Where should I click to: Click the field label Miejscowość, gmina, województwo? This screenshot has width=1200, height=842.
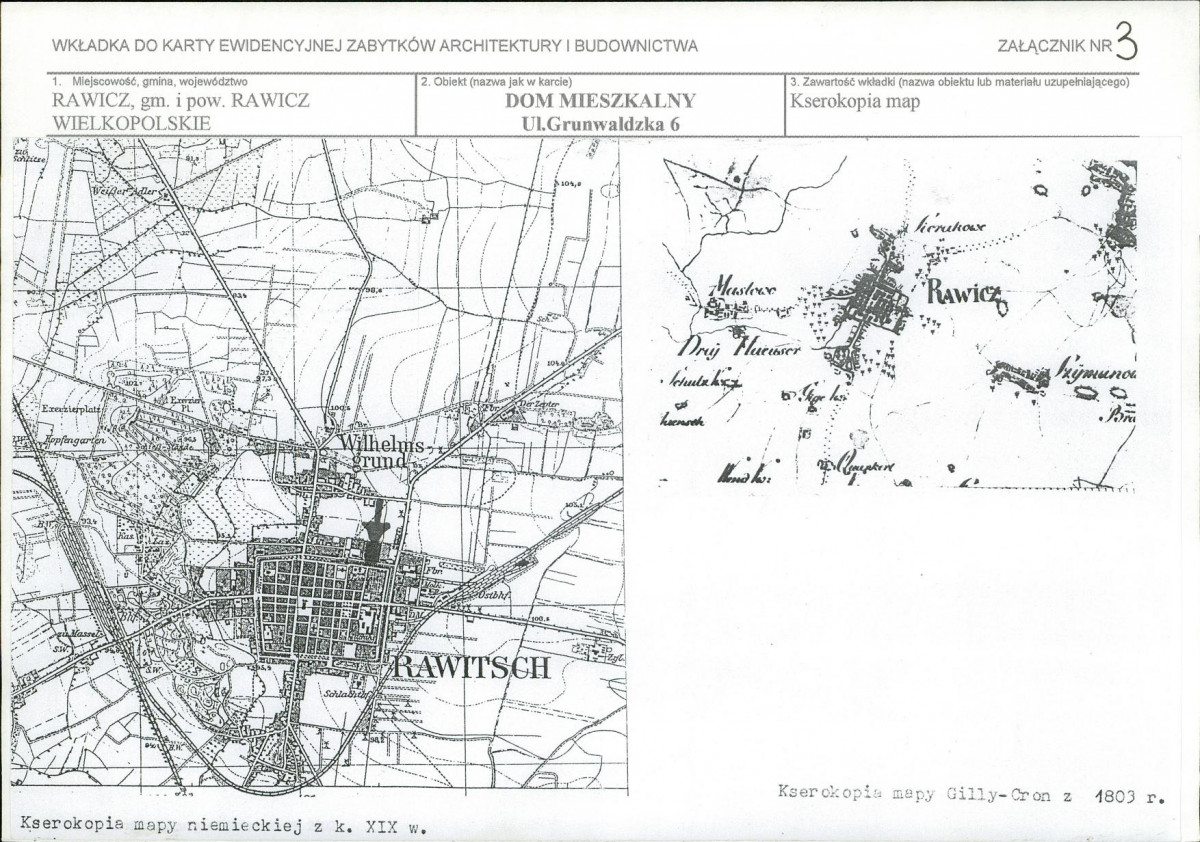click(x=150, y=82)
